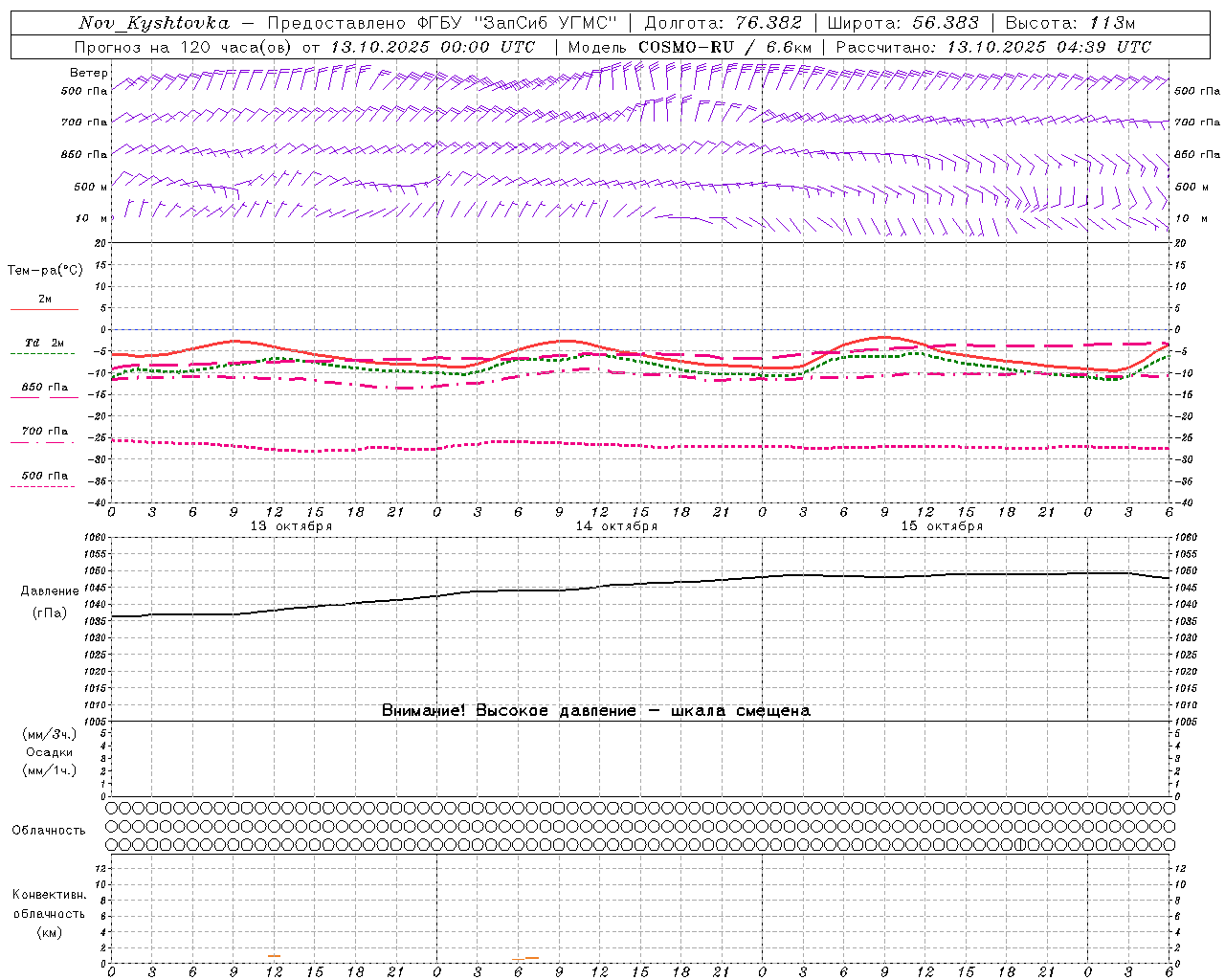Click the partially filled cloud circle in the bottom cloud row
Screen dimensions: 1225x980
coord(1020,844)
